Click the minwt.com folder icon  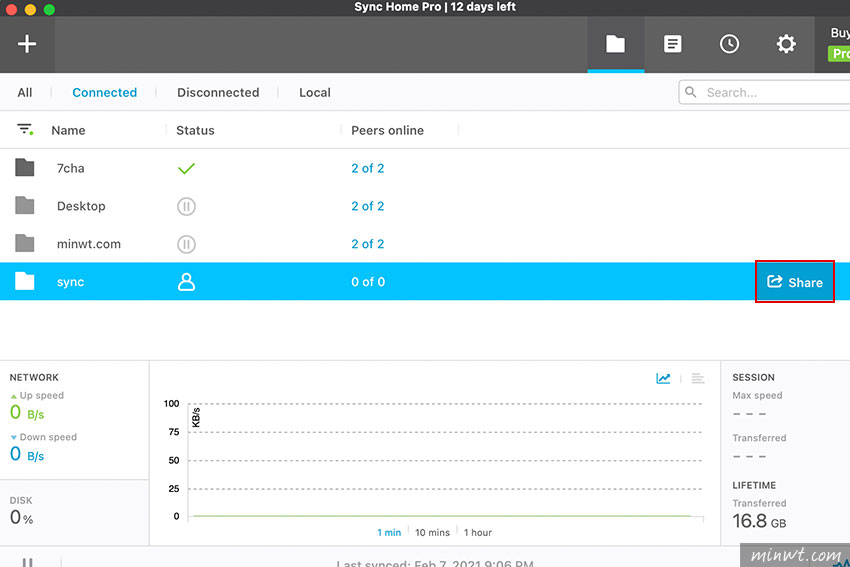25,243
